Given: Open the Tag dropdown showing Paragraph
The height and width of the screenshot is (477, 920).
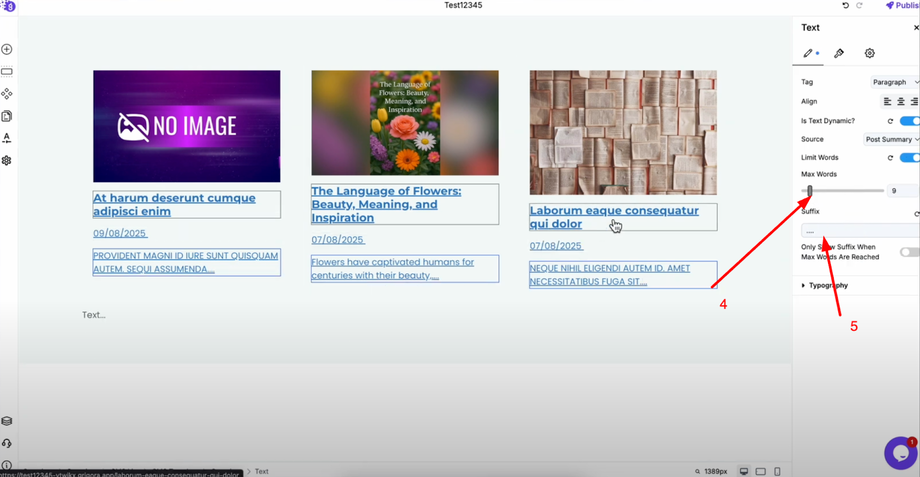Looking at the screenshot, I should [895, 82].
